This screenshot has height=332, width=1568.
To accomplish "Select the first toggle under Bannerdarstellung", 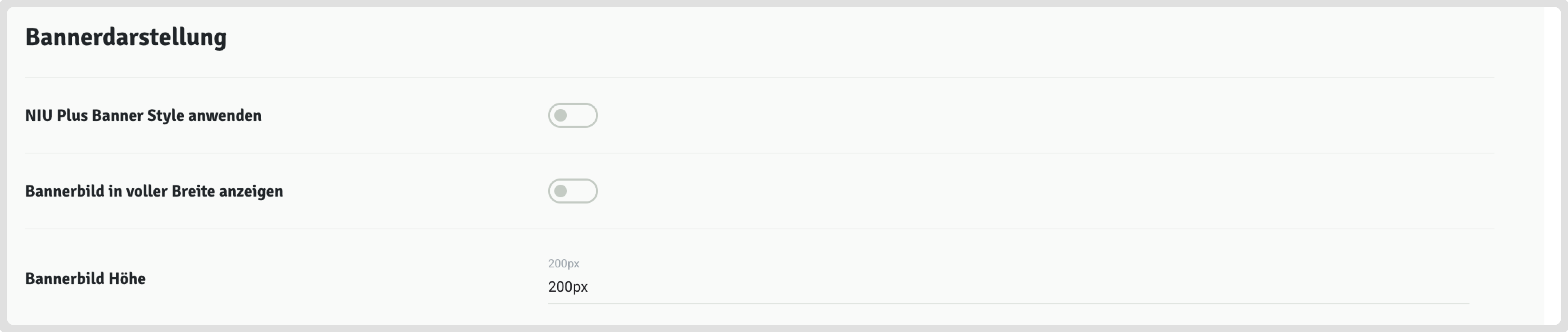I will click(572, 116).
